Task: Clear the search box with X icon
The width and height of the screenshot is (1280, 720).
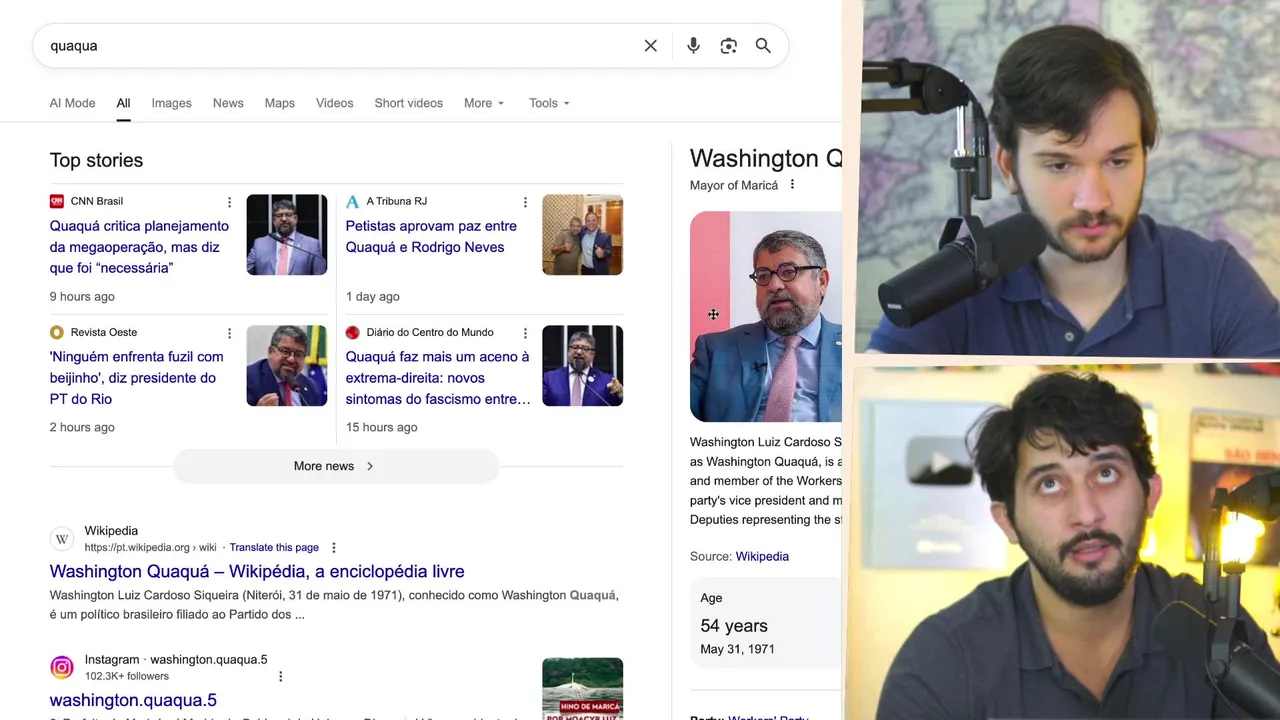Action: pos(650,46)
